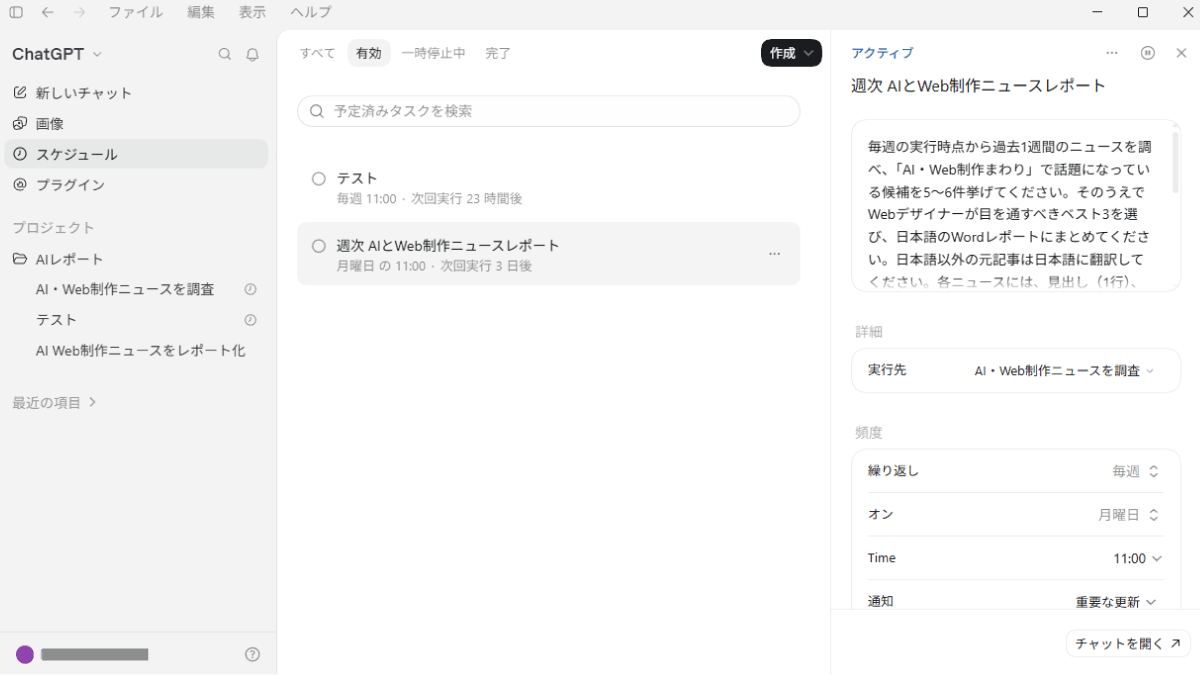Open the Time 11:00 dropdown

click(x=1138, y=559)
